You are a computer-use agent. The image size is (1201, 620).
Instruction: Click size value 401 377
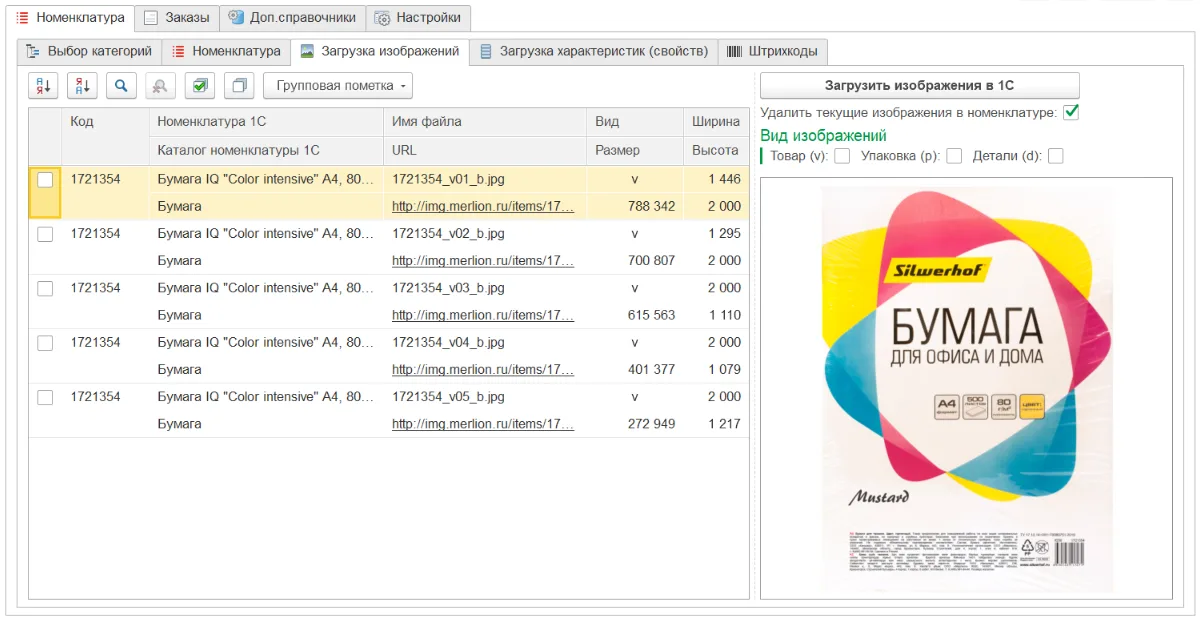tap(651, 369)
